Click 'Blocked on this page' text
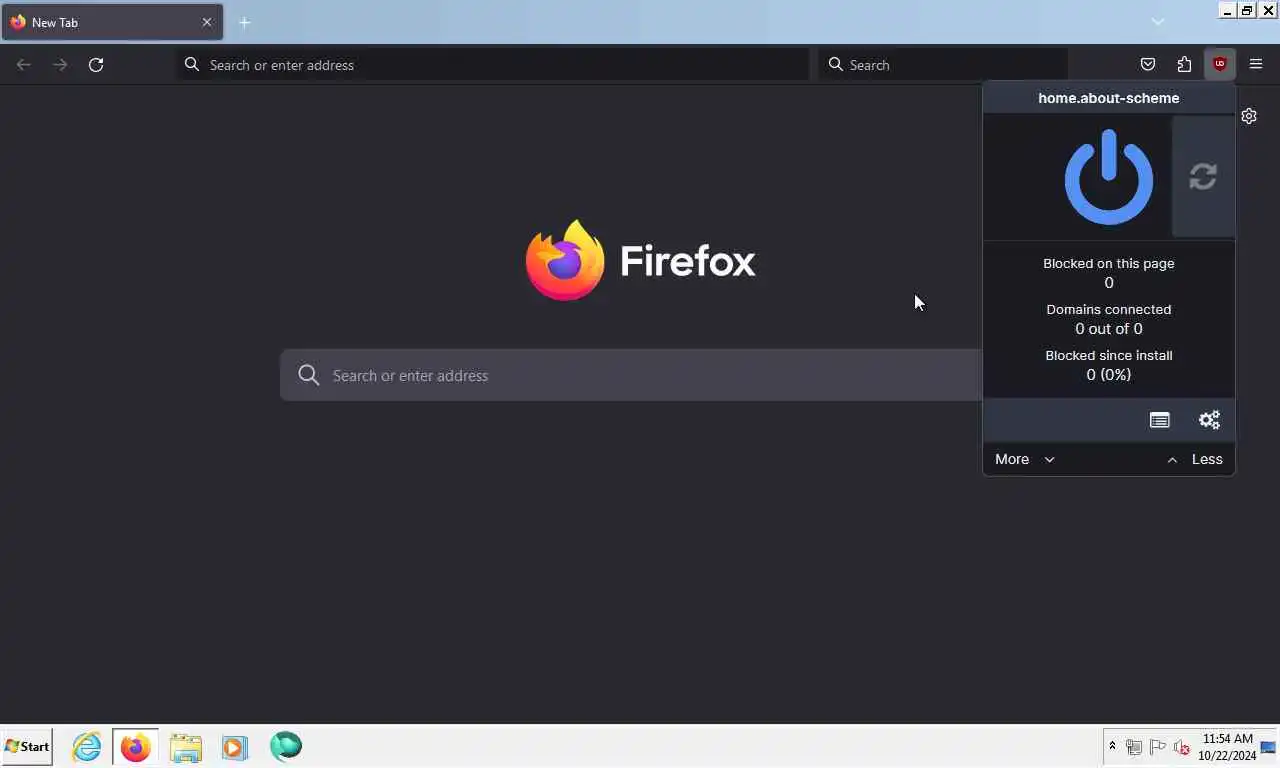The image size is (1280, 768). point(1109,263)
